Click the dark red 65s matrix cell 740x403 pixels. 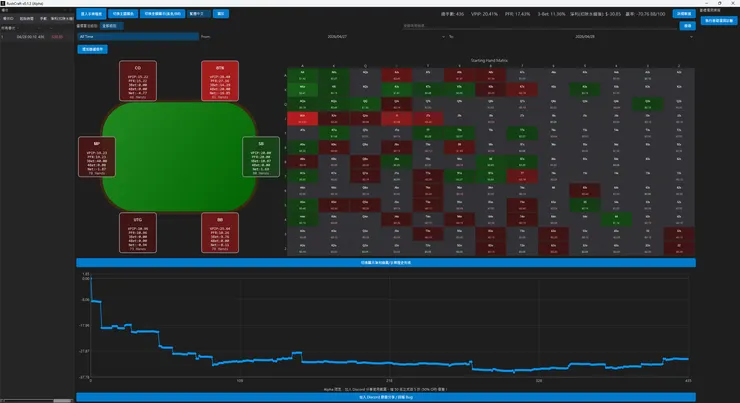(x=585, y=190)
